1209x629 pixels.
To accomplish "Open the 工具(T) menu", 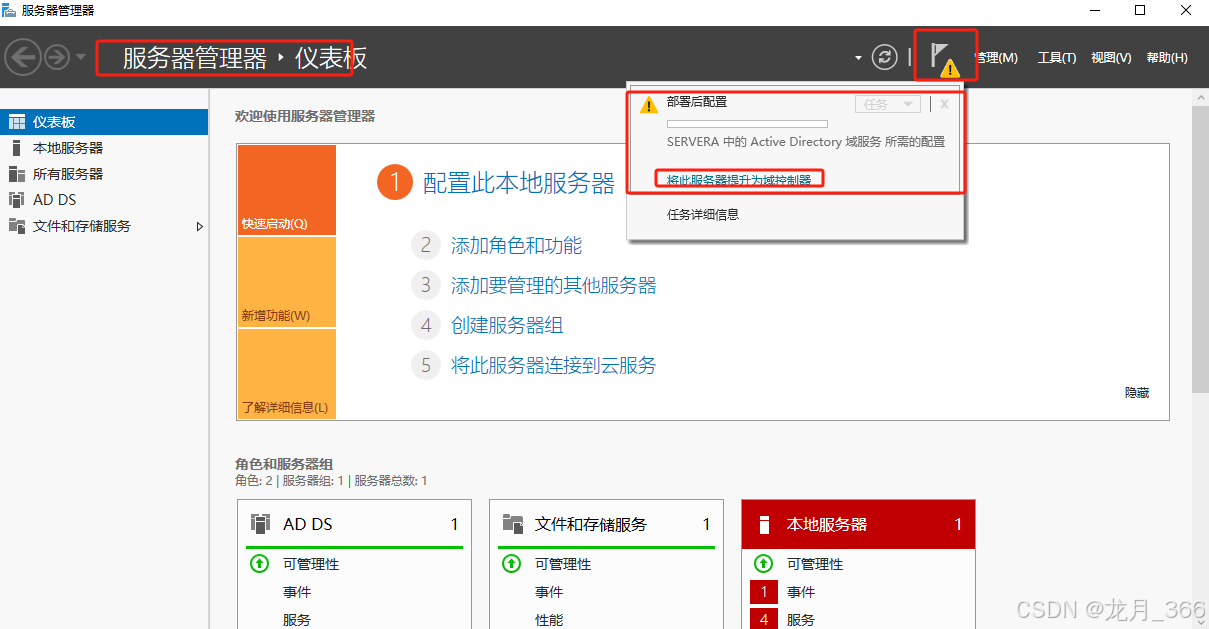I will [x=1057, y=58].
